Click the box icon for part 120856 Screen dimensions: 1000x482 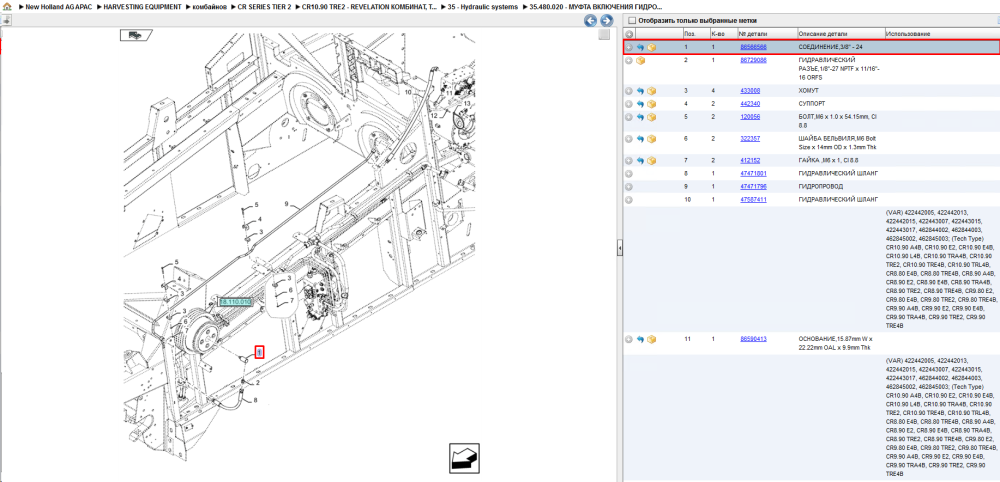[651, 117]
